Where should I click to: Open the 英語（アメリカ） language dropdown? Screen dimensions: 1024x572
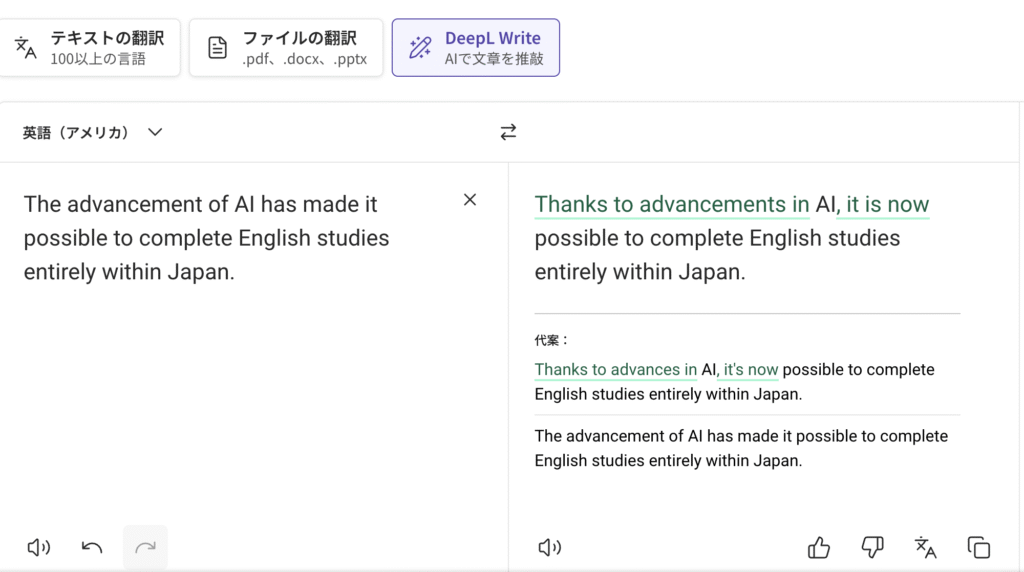click(92, 132)
